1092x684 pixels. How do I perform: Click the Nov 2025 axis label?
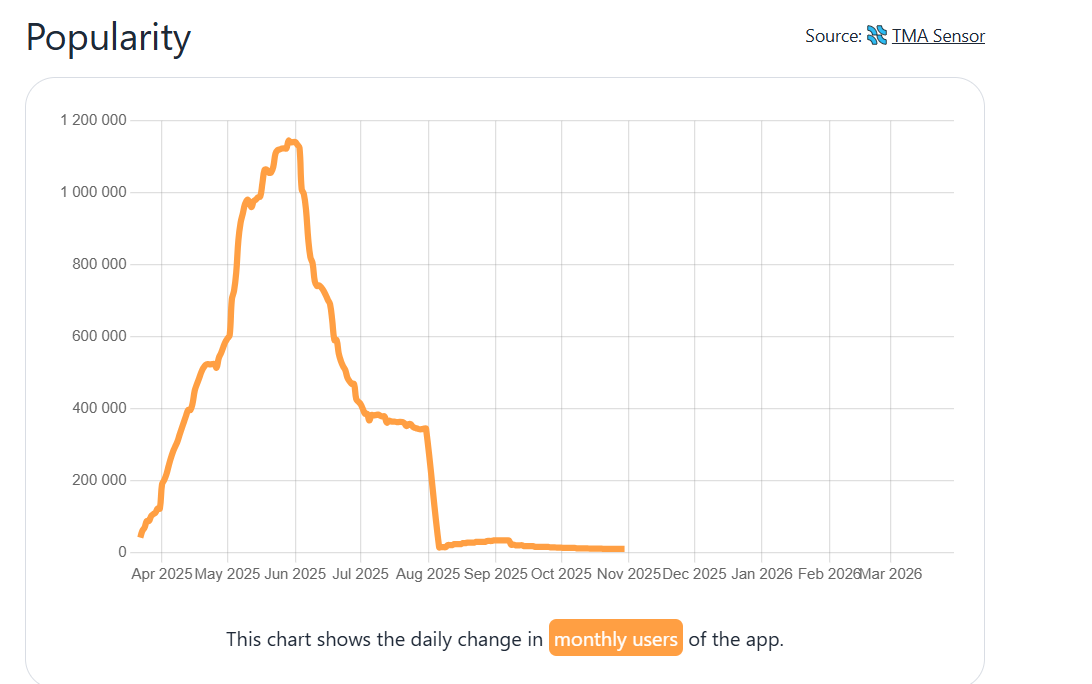coord(629,574)
